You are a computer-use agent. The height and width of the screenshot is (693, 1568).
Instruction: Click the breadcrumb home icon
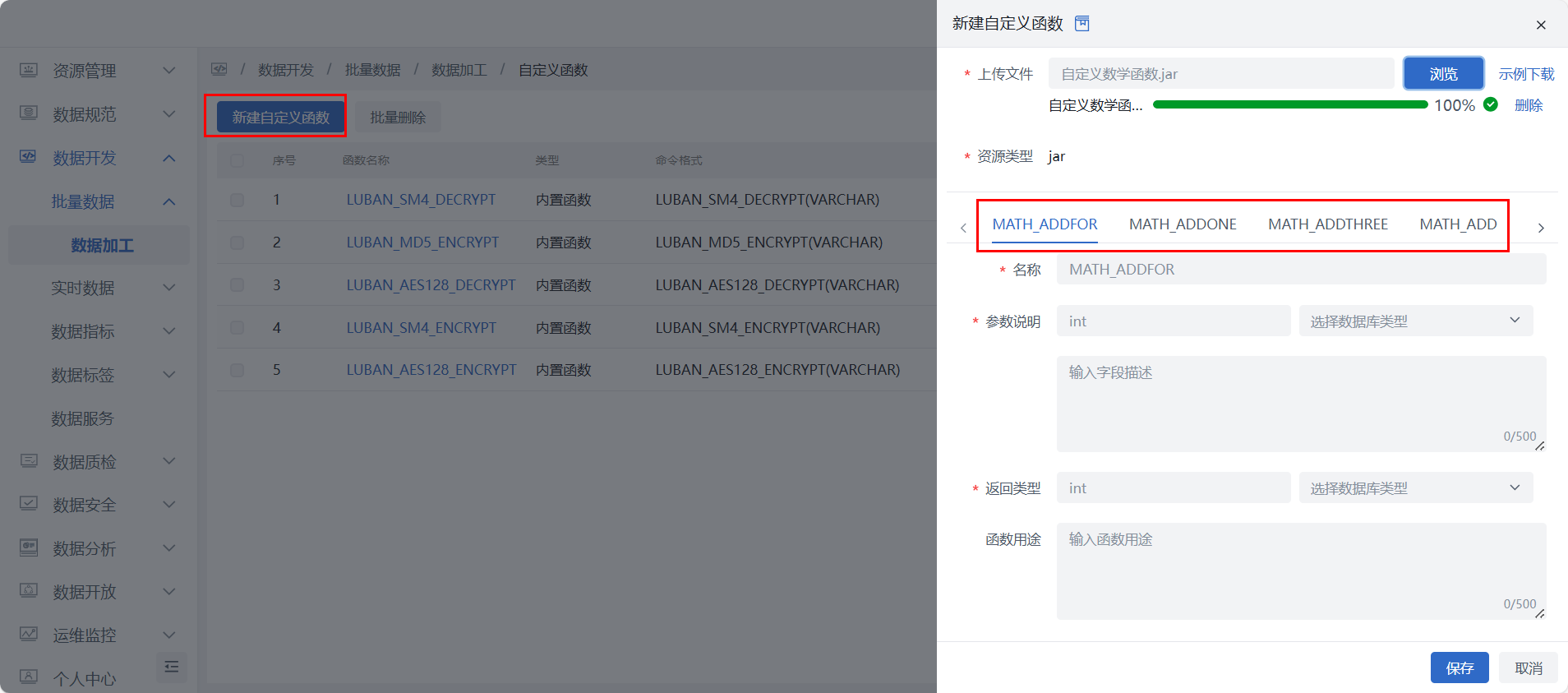click(219, 70)
